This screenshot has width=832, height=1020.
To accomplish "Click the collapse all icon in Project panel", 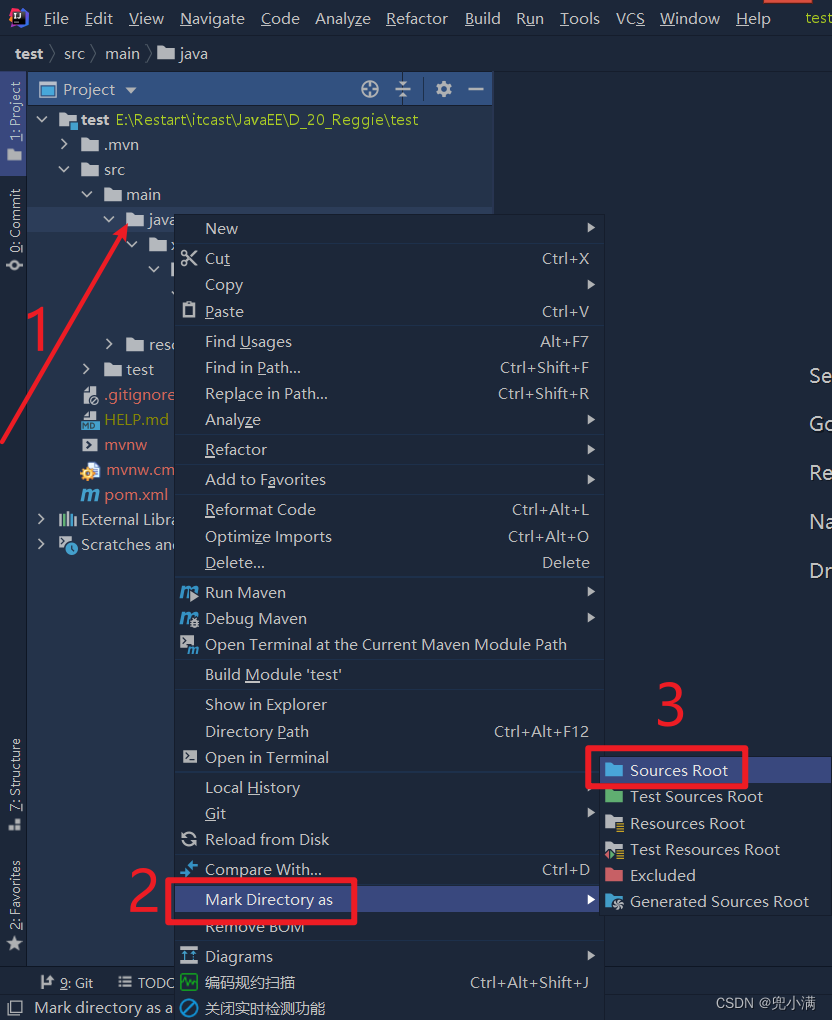I will [x=403, y=89].
